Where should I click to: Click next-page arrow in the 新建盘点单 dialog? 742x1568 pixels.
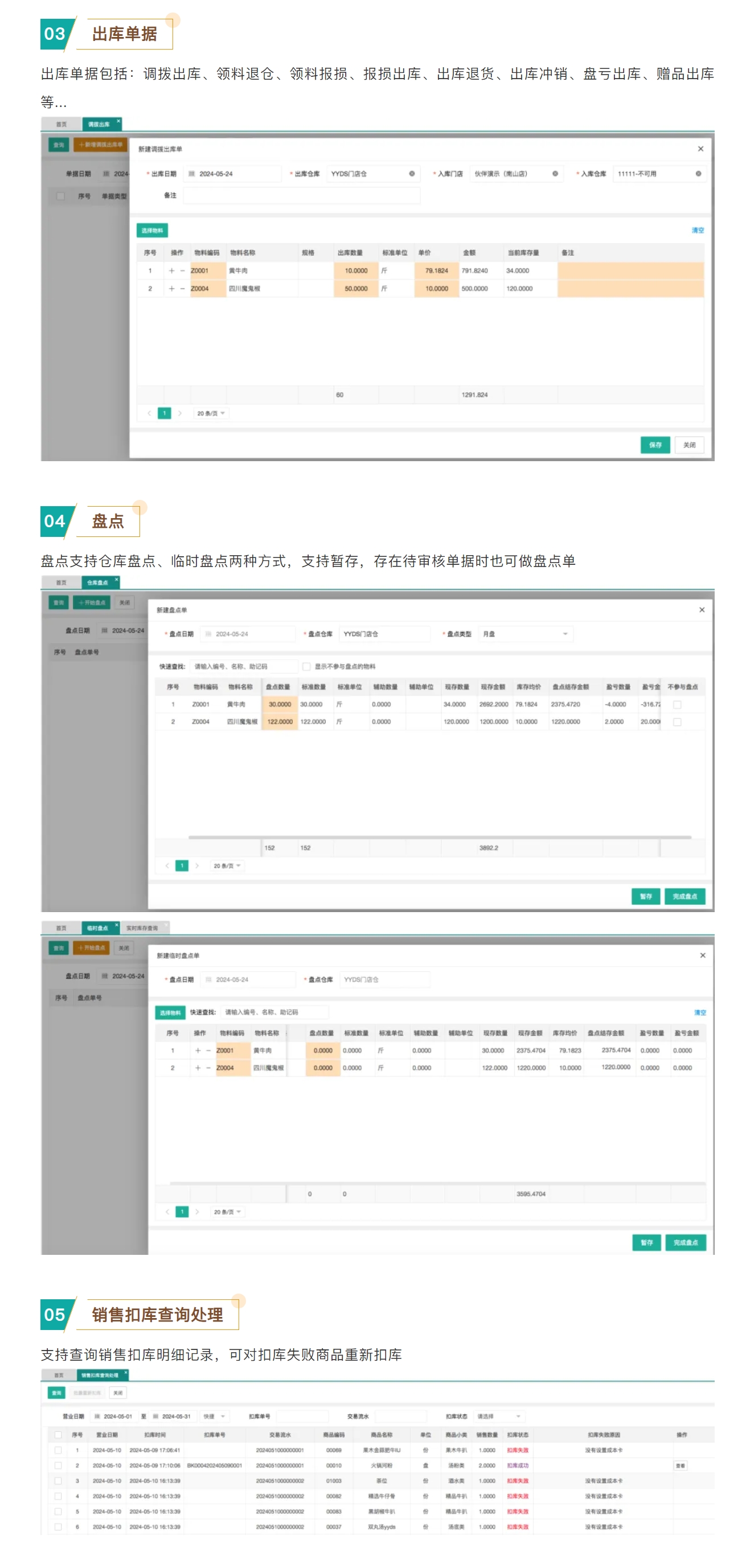[197, 865]
